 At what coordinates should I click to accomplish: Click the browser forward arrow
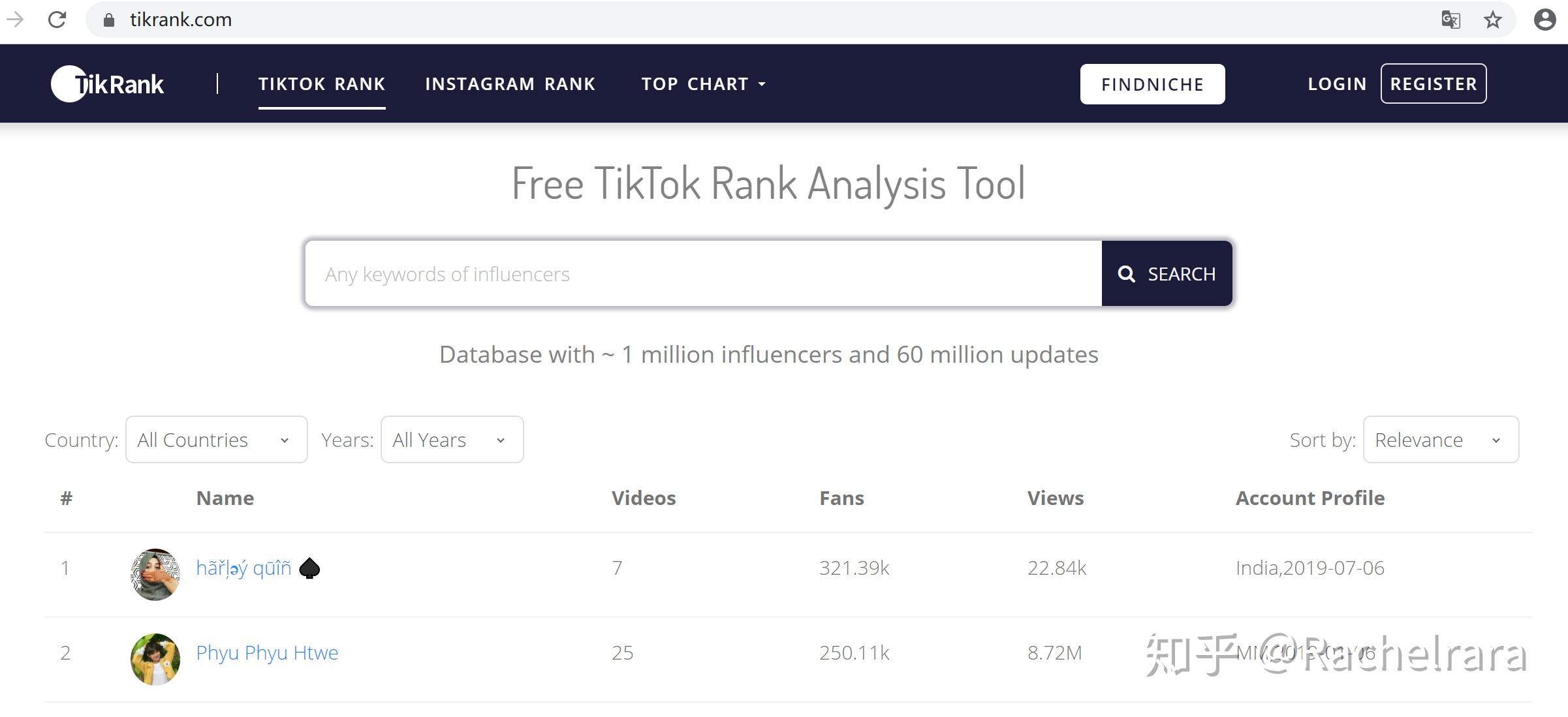pyautogui.click(x=14, y=20)
